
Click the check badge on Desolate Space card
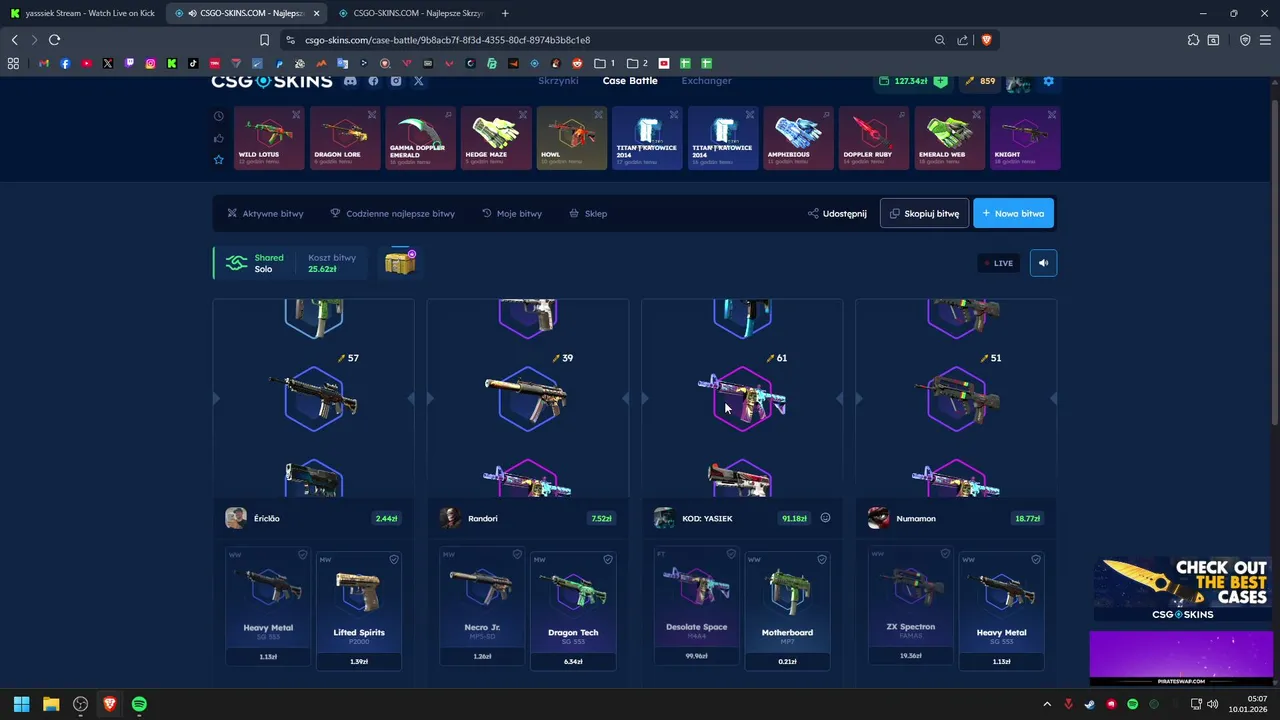point(731,554)
